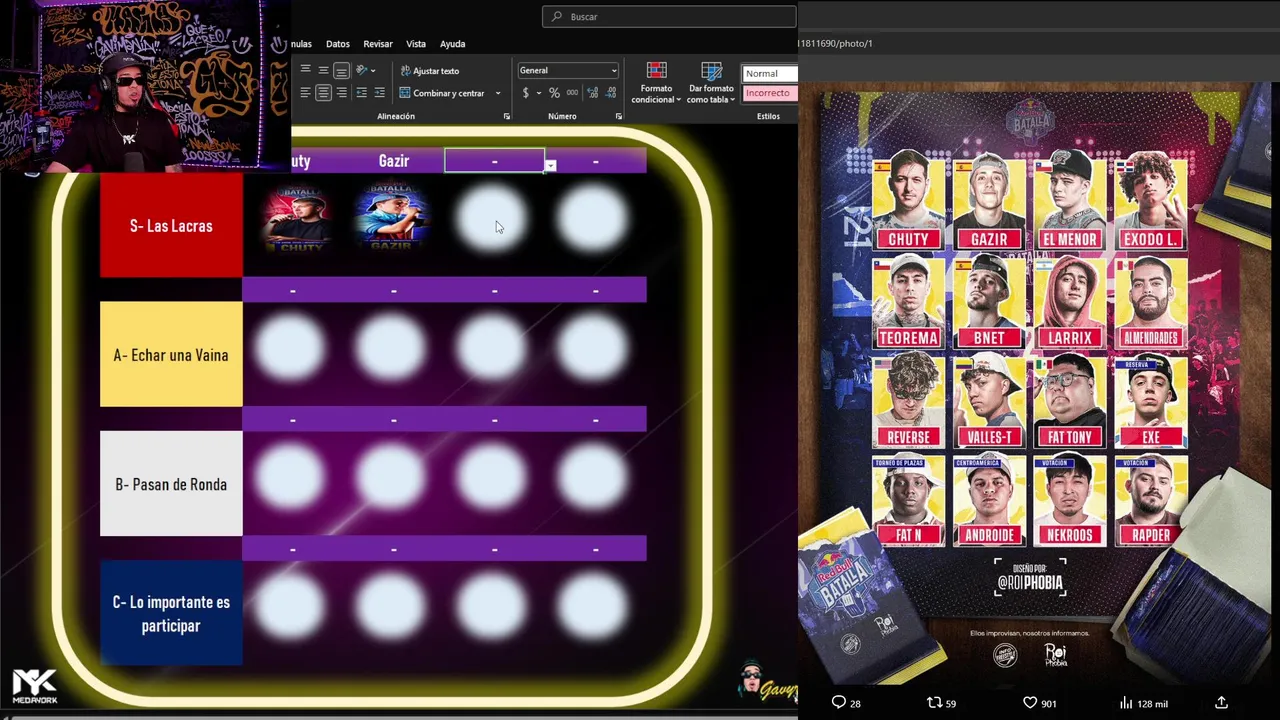Click the EL MENOR card on the poster

click(1070, 200)
